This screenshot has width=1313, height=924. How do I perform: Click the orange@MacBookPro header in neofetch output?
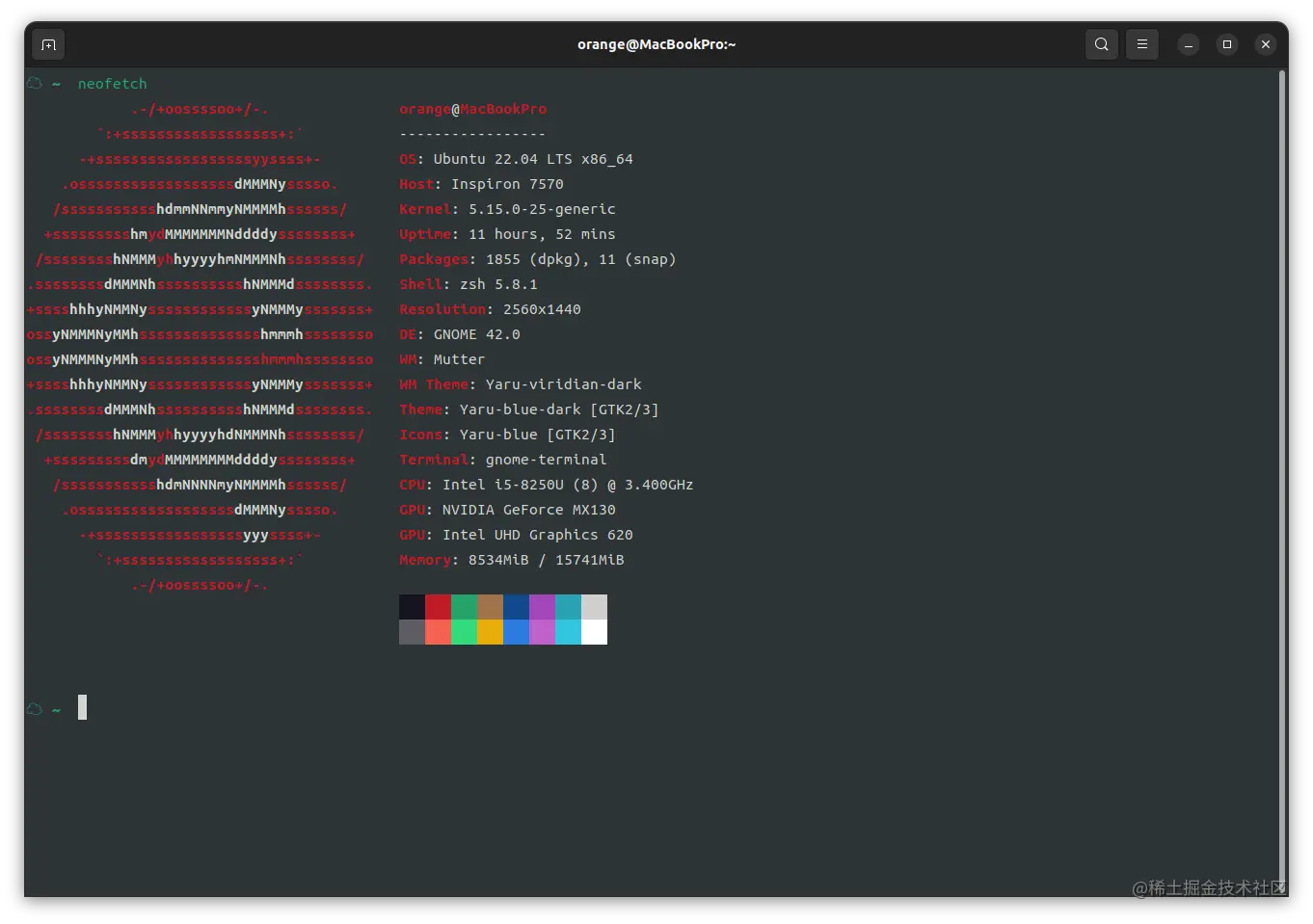(473, 109)
